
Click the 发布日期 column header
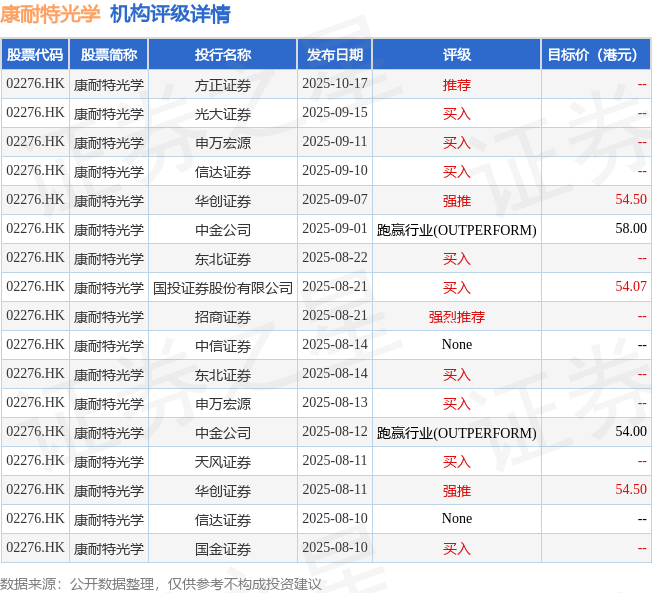[335, 54]
